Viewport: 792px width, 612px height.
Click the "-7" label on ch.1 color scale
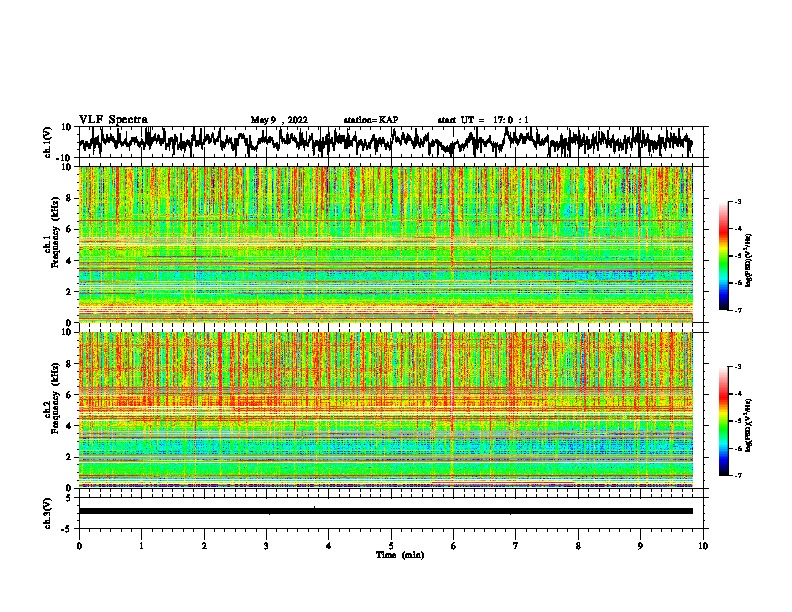(738, 310)
